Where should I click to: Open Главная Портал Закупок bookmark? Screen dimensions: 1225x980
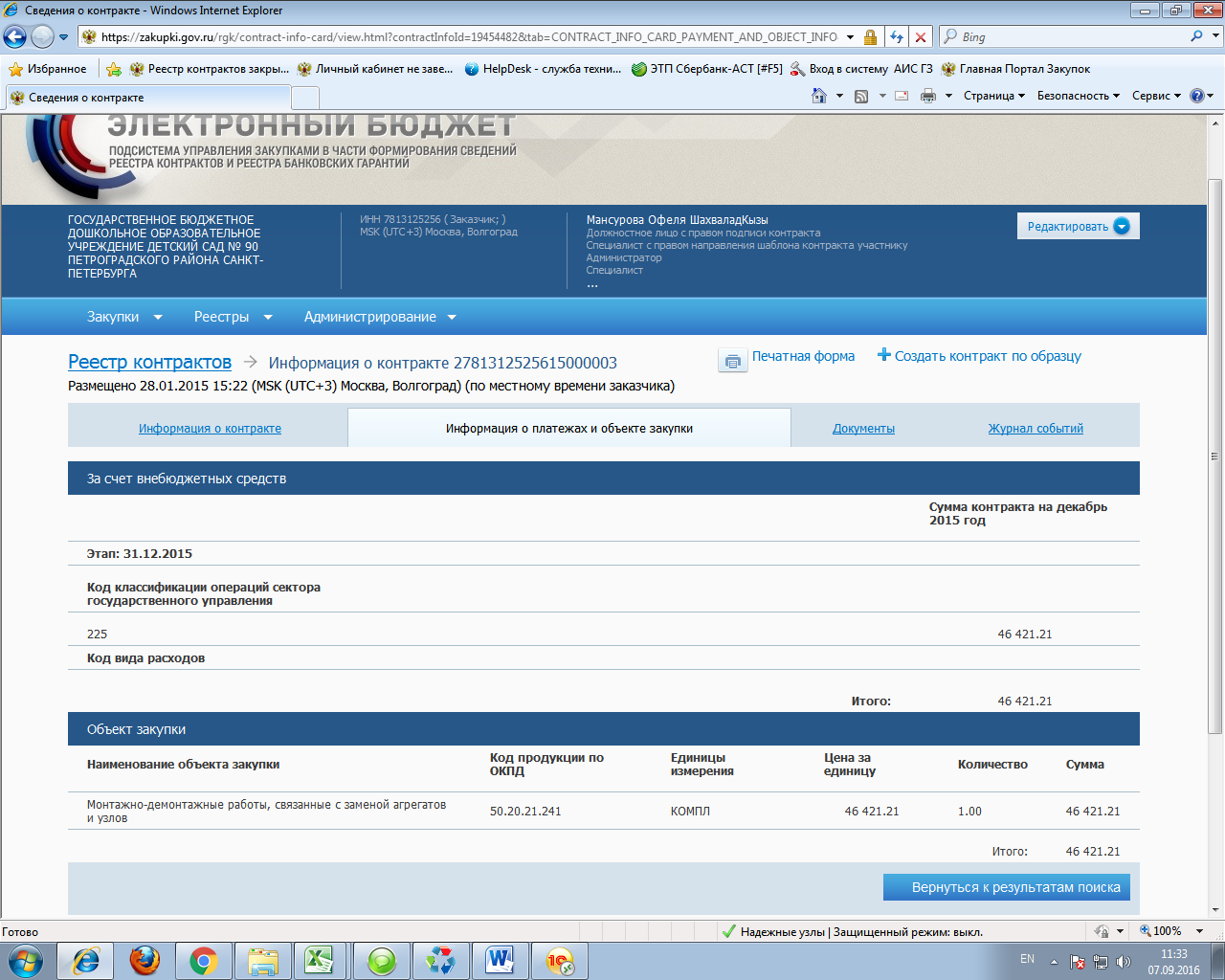coord(1016,69)
